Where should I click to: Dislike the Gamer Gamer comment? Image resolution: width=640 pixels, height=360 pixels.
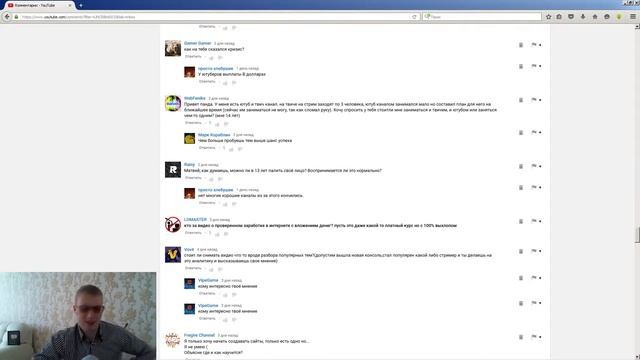coord(220,58)
